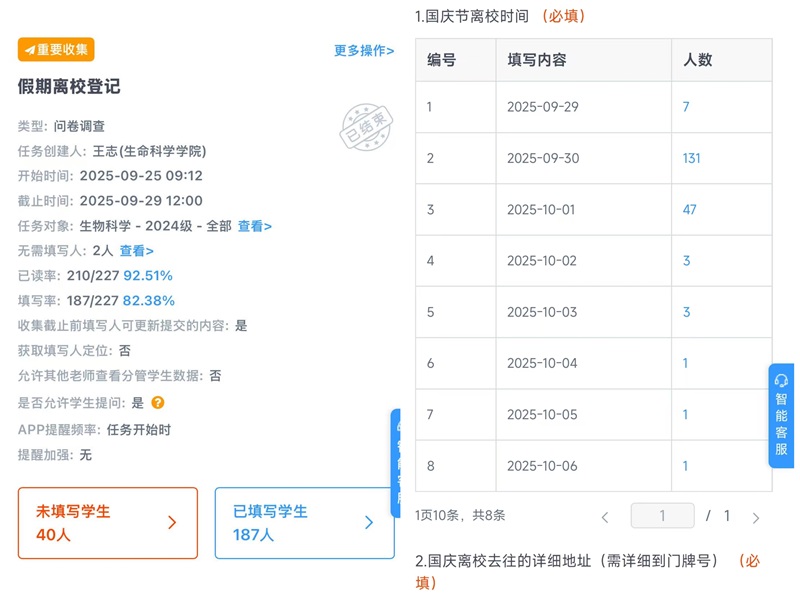View 无需填写人 list via 查看 link

click(136, 251)
